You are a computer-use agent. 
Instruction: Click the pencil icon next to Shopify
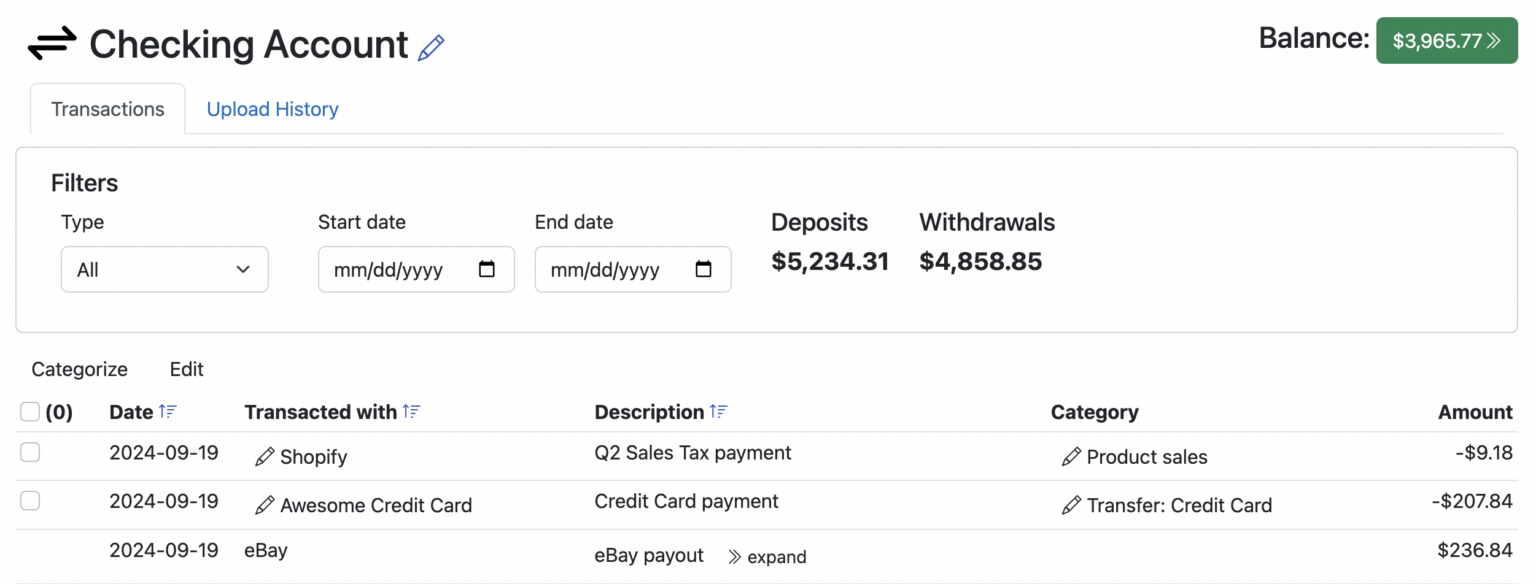[263, 457]
